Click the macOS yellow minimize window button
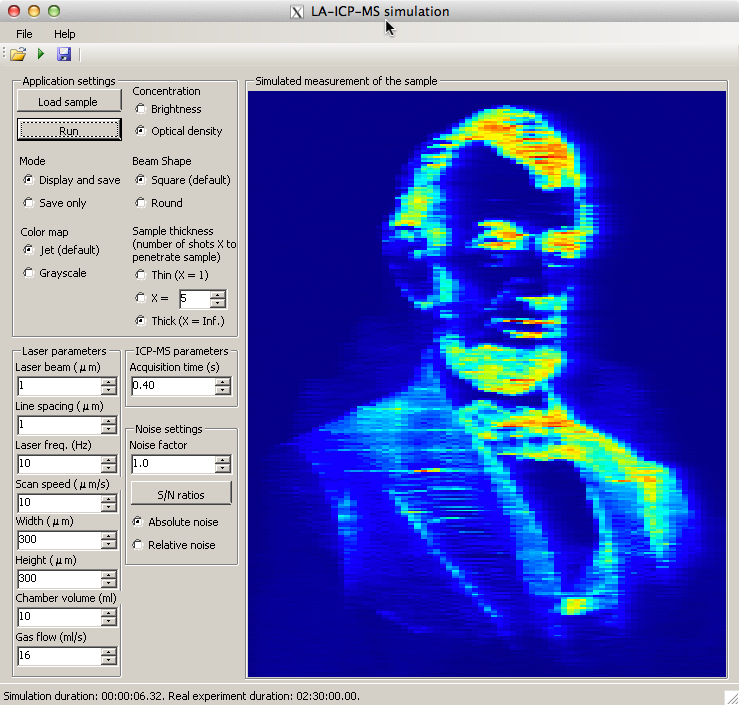Image resolution: width=739 pixels, height=705 pixels. pos(34,11)
